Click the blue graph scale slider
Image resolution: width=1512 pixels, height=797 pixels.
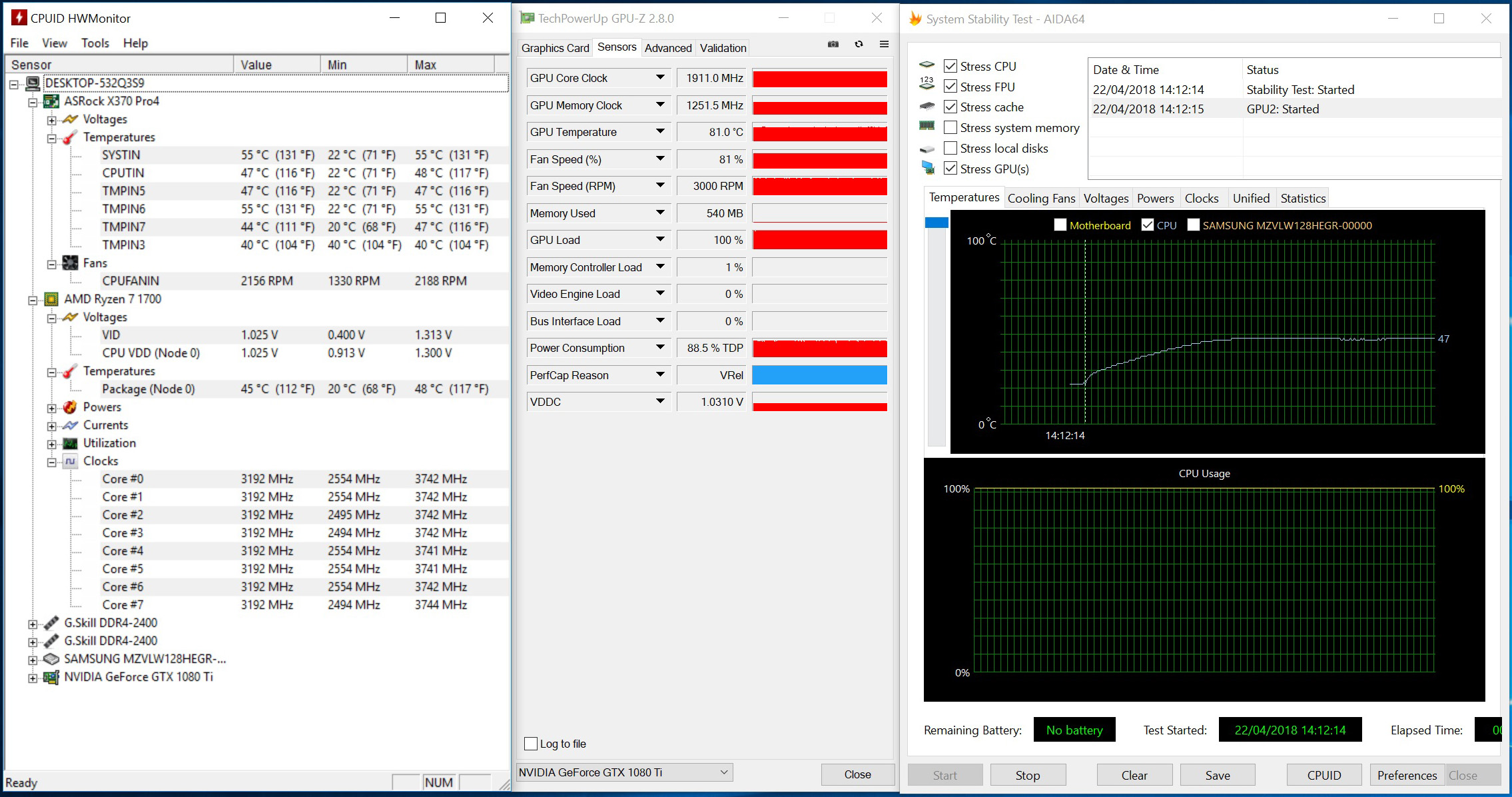[937, 223]
